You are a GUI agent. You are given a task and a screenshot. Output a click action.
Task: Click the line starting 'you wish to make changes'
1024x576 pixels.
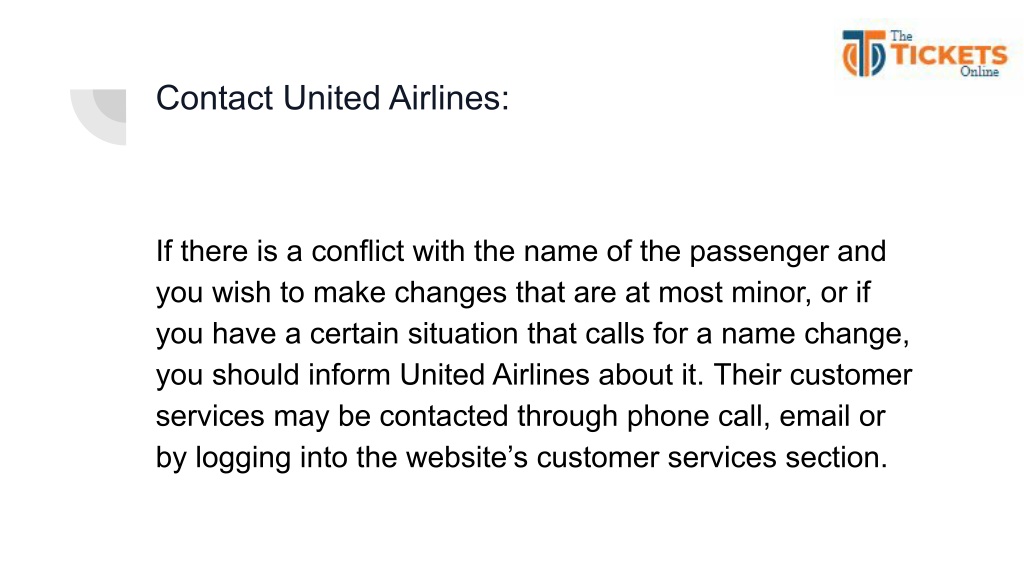(513, 293)
